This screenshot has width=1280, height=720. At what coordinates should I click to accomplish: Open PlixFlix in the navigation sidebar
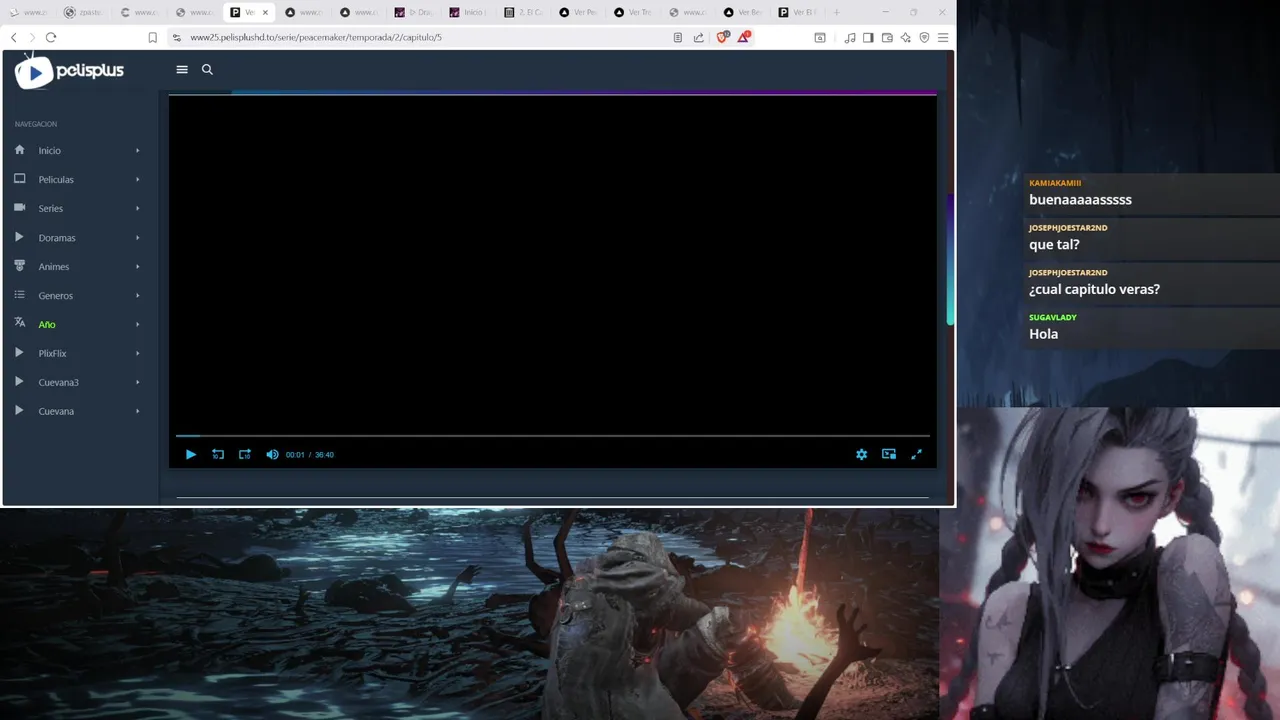(53, 353)
